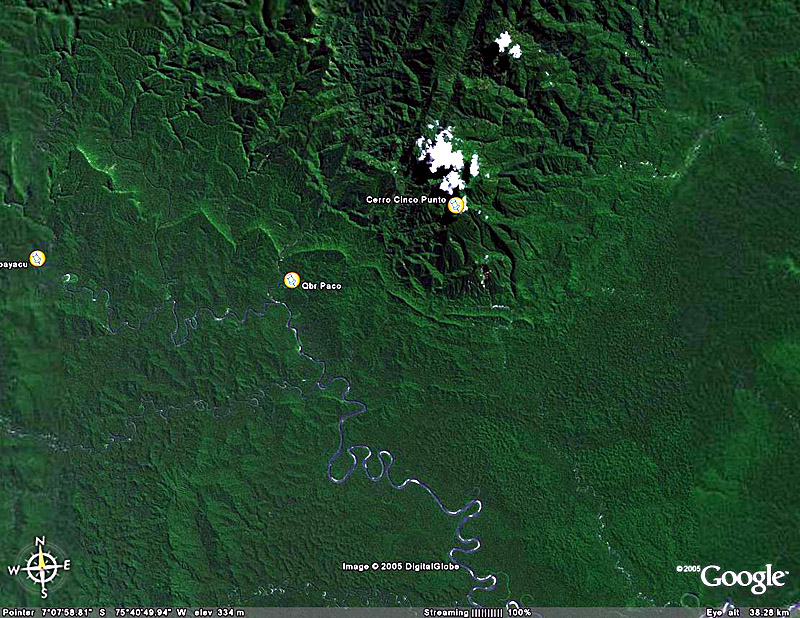Click the Google logo watermark
The height and width of the screenshot is (618, 800).
[743, 578]
